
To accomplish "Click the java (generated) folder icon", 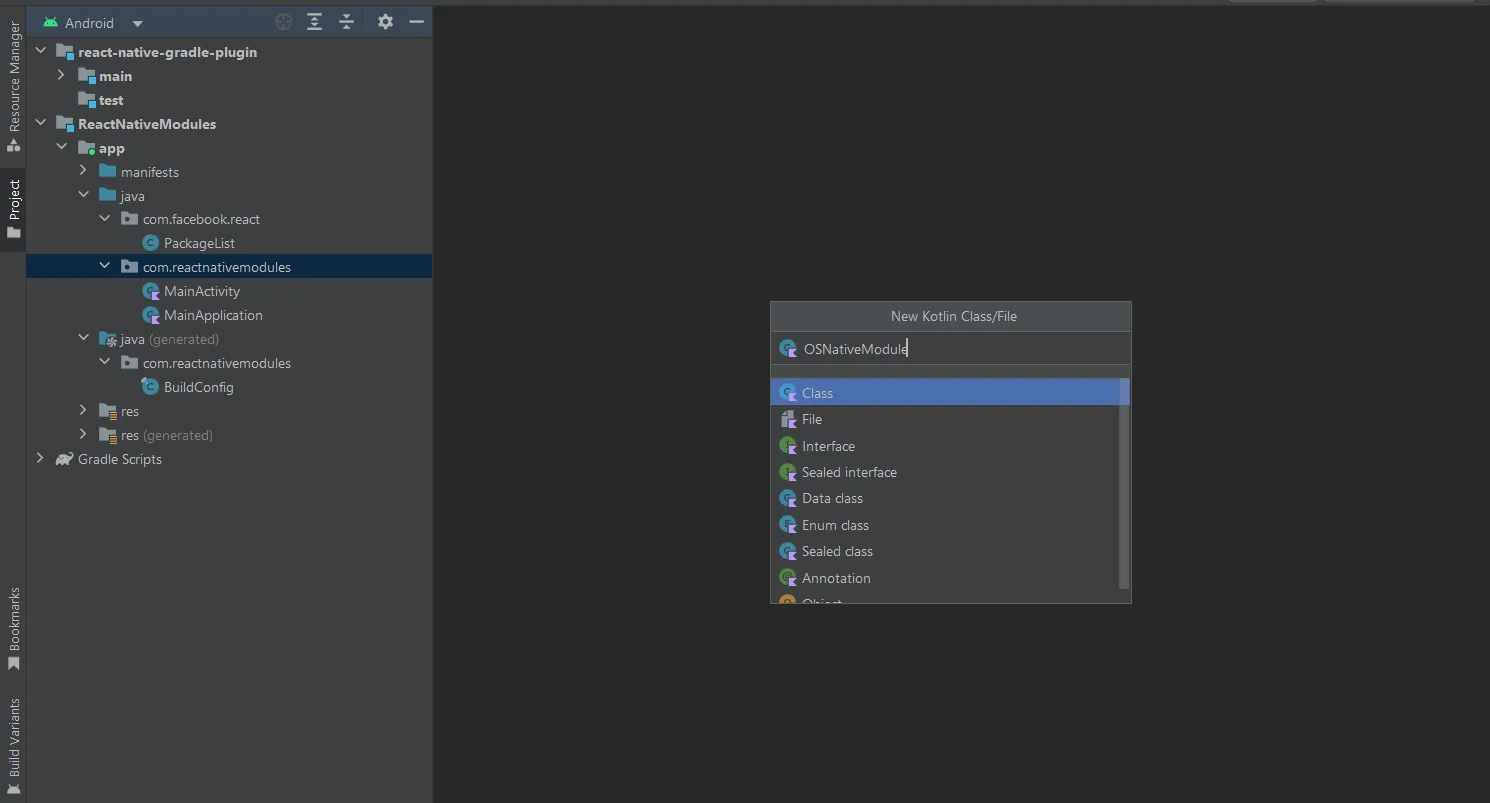I will [108, 339].
